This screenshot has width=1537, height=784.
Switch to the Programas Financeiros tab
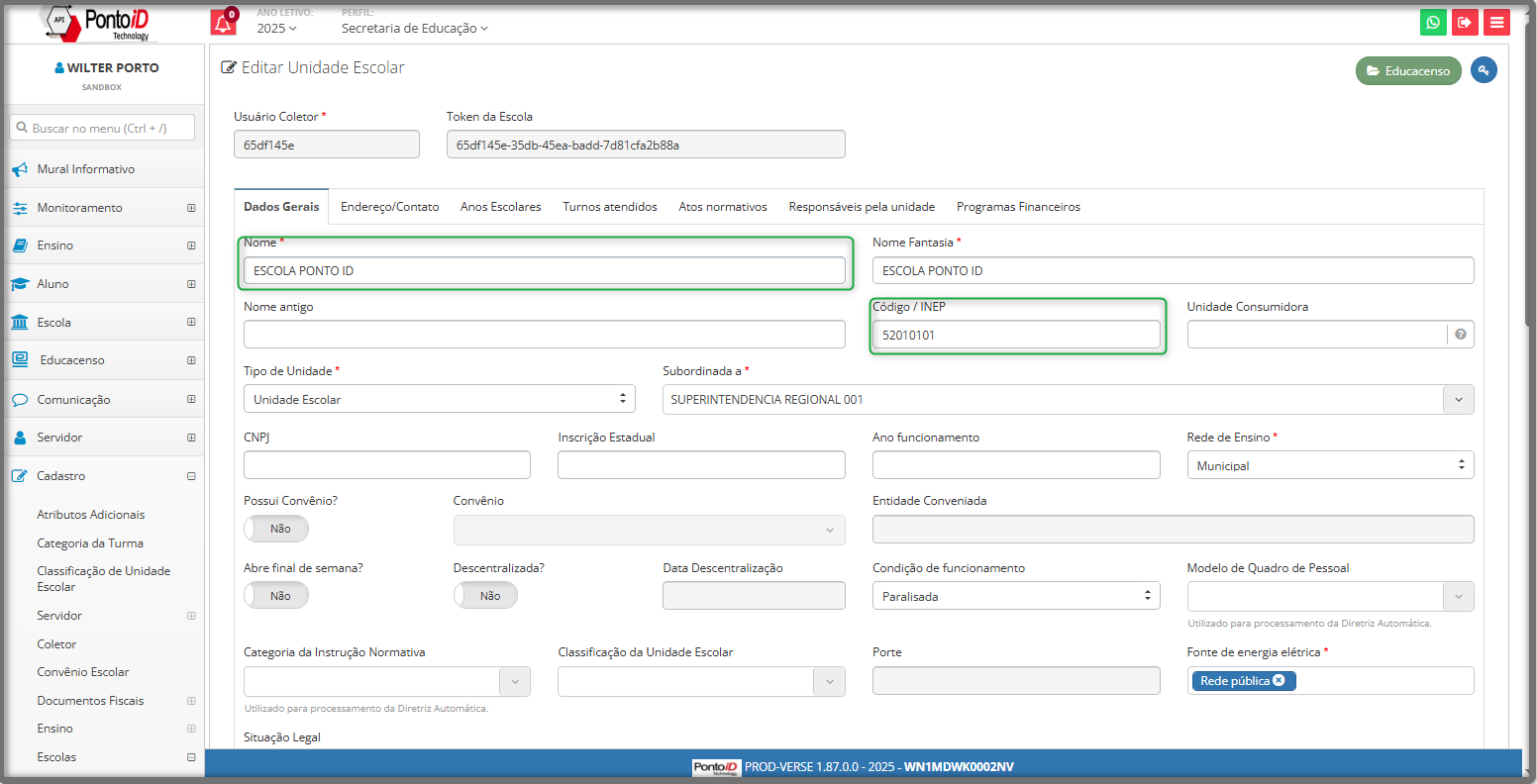tap(1017, 207)
